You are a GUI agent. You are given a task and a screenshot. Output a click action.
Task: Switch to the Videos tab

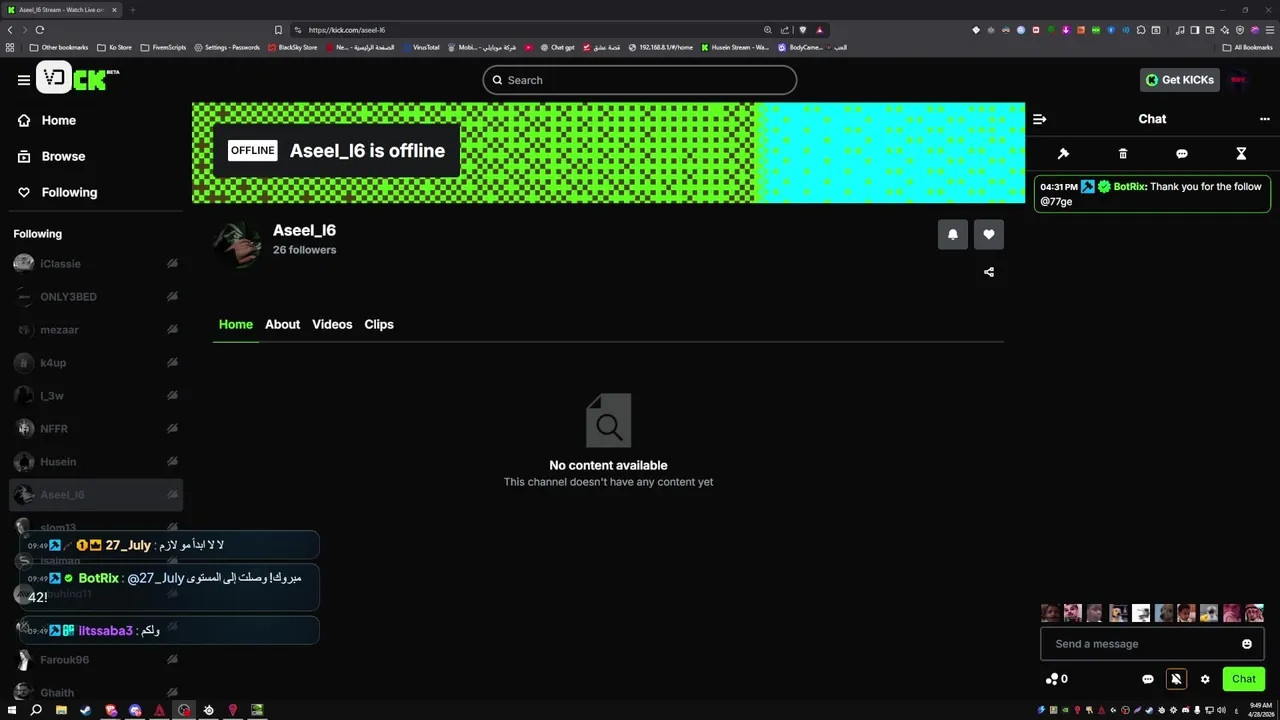(332, 324)
